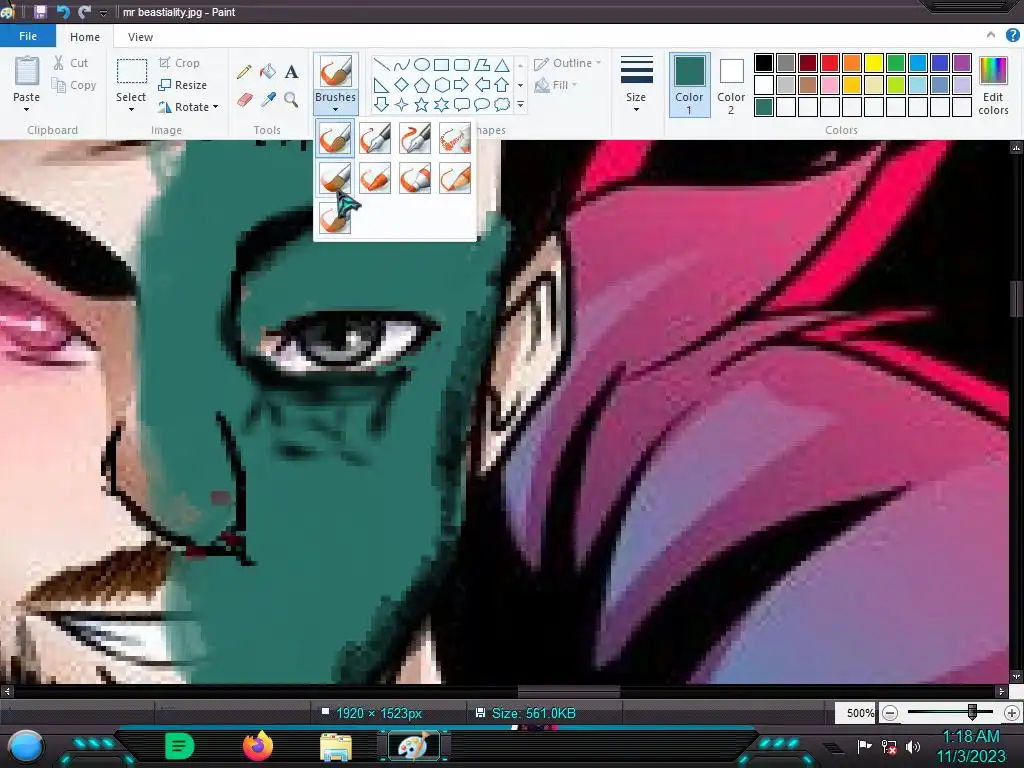Click the volume speaker tray icon
Viewport: 1024px width, 768px height.
tap(913, 746)
